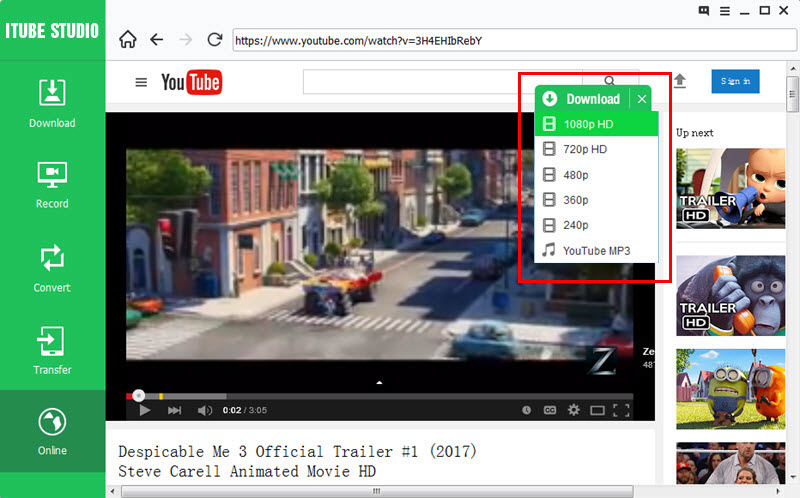The width and height of the screenshot is (800, 498).
Task: Click the YouTube logo
Action: point(191,82)
